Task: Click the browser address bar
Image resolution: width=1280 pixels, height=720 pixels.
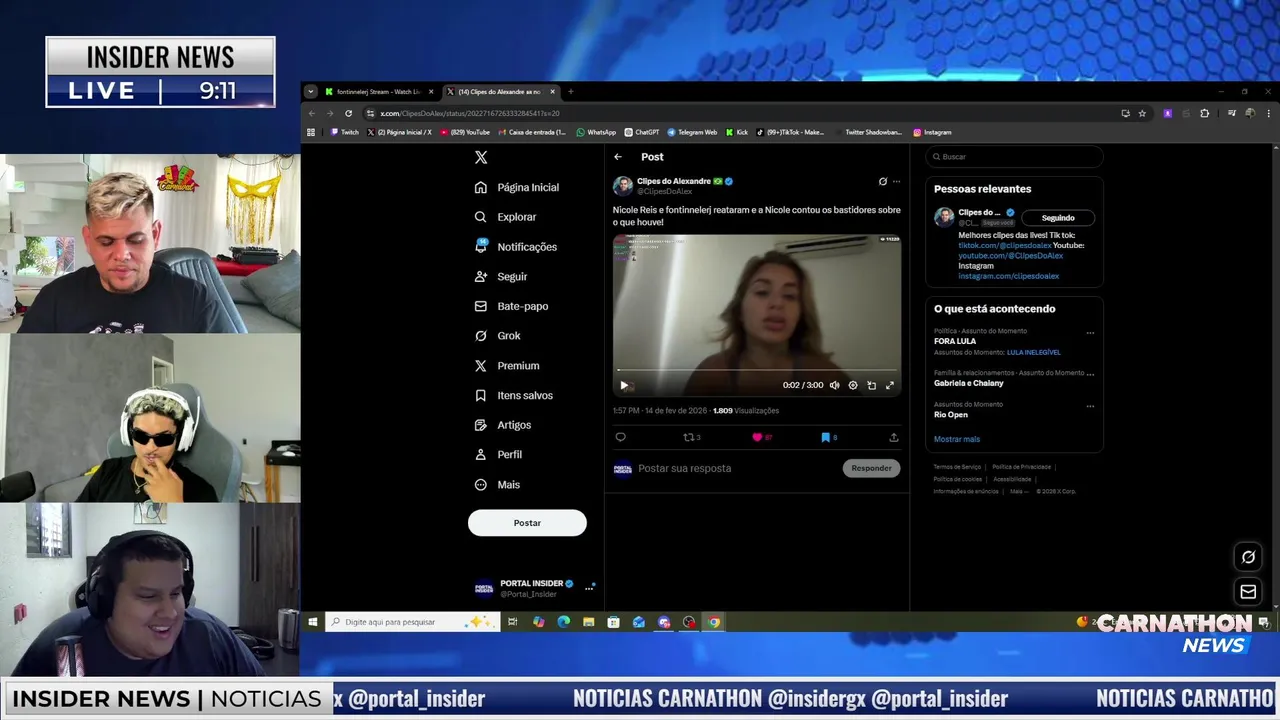Action: pos(740,113)
